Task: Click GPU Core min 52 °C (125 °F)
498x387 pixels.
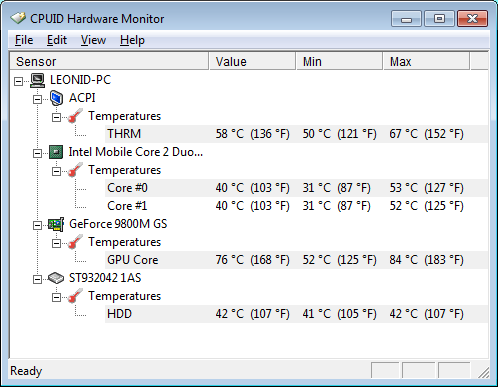Action: [339, 260]
